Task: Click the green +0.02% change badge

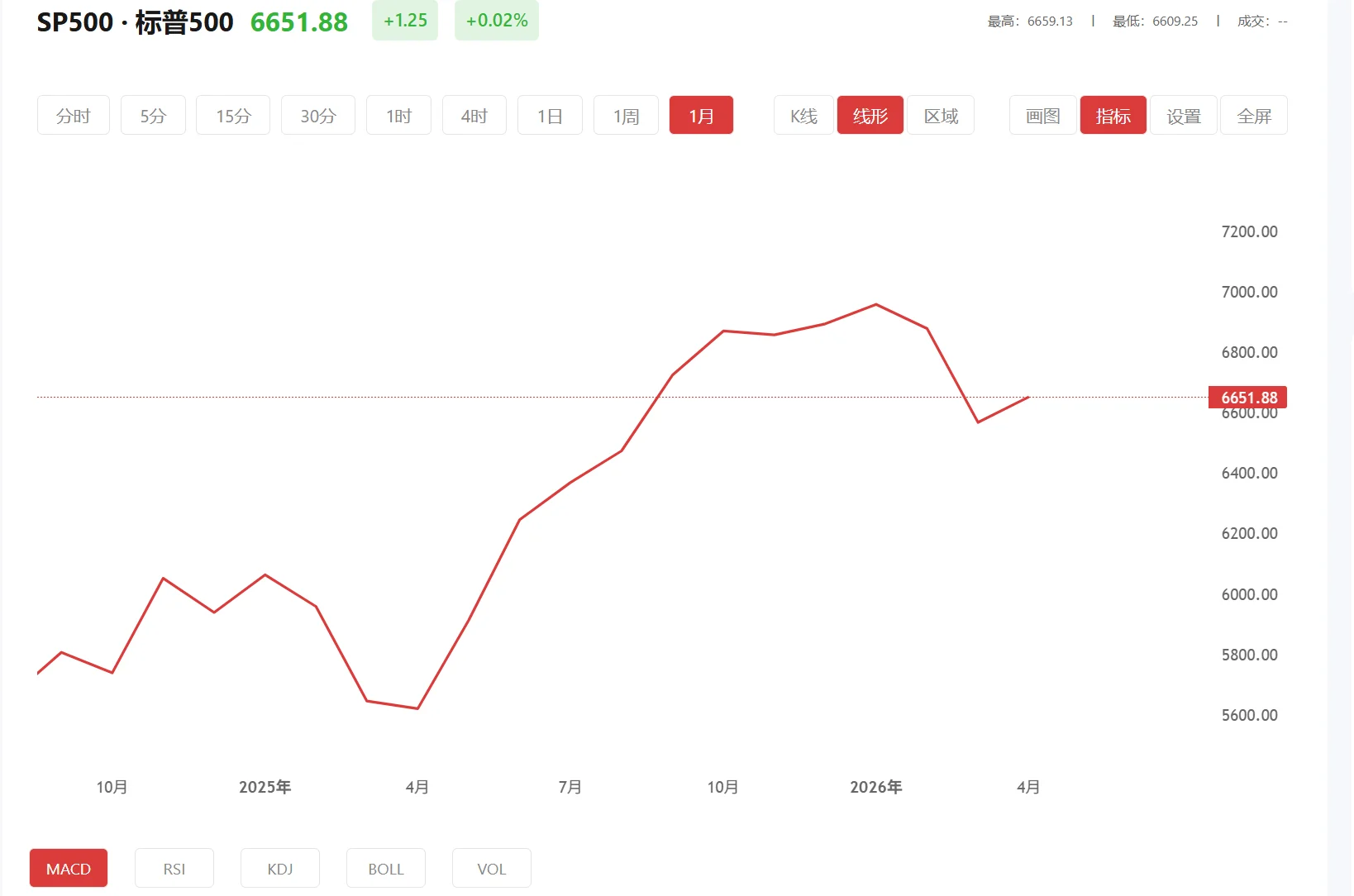Action: [x=496, y=21]
